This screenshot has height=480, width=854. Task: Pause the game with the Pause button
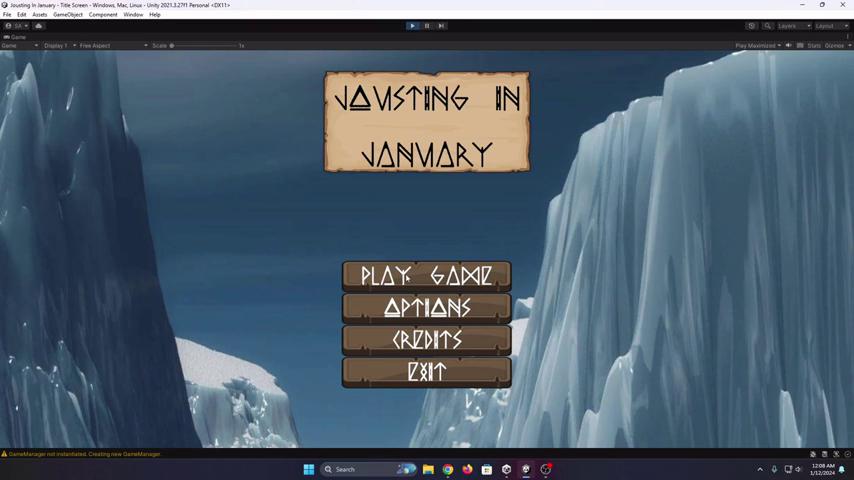427,26
